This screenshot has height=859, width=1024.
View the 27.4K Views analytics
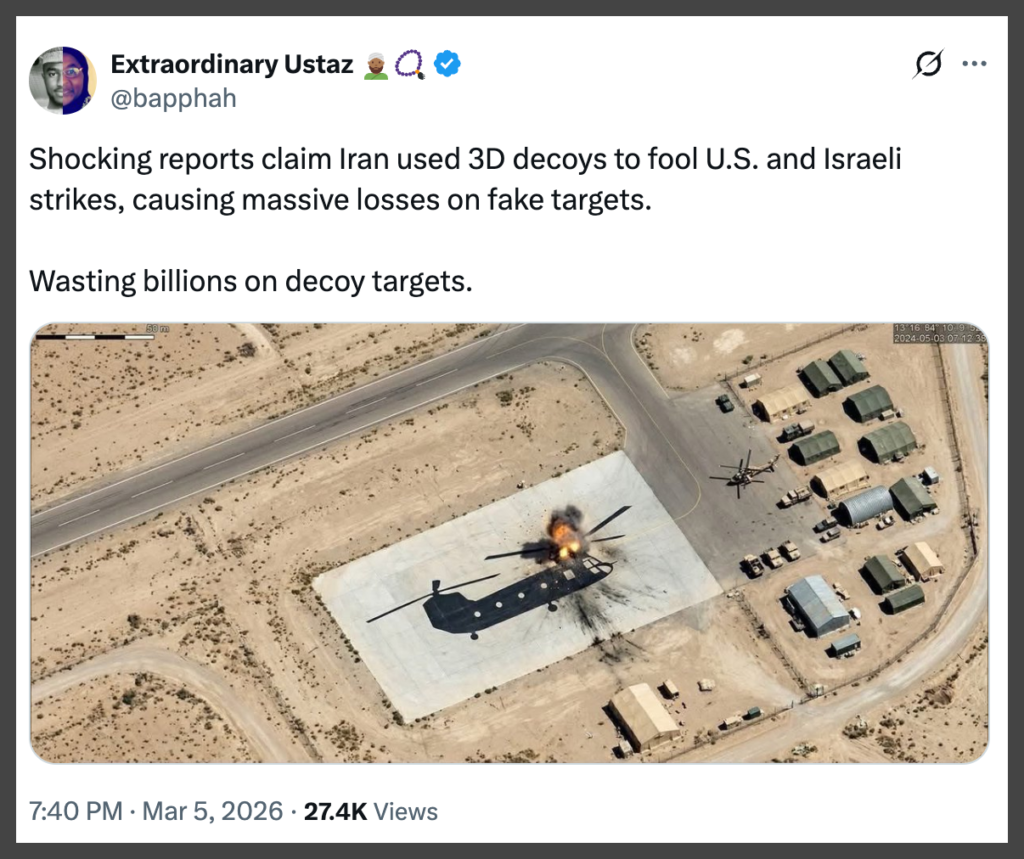pos(371,811)
